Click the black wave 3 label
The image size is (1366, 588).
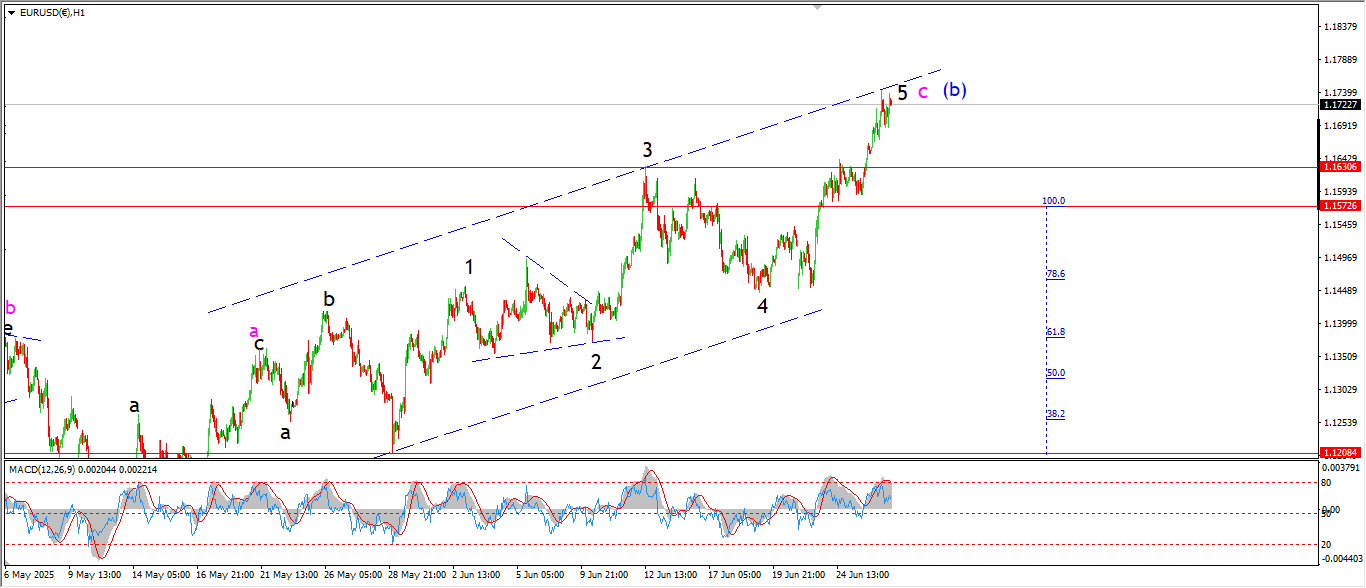pos(647,150)
